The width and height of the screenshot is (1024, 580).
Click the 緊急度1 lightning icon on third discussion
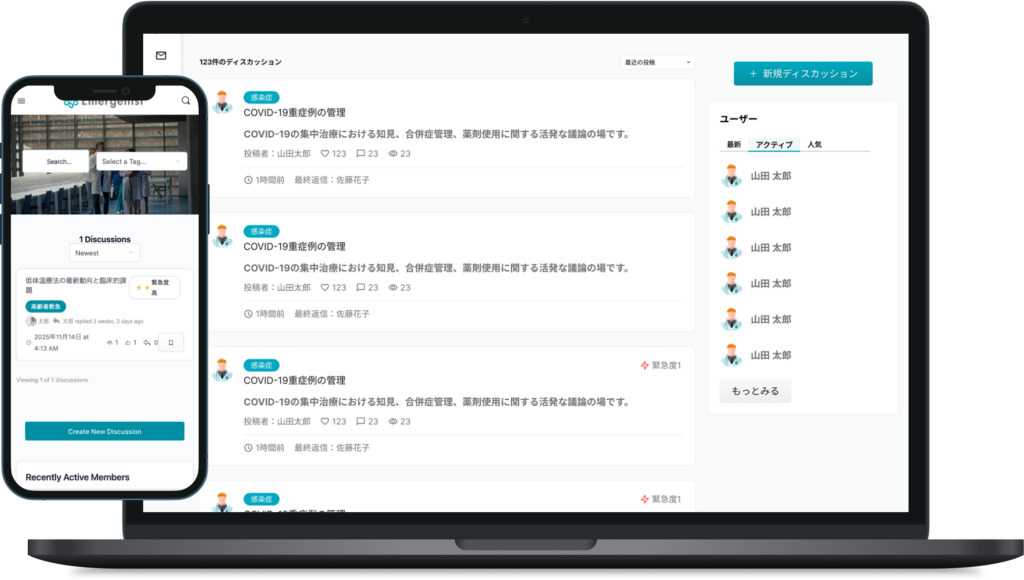[x=645, y=365]
